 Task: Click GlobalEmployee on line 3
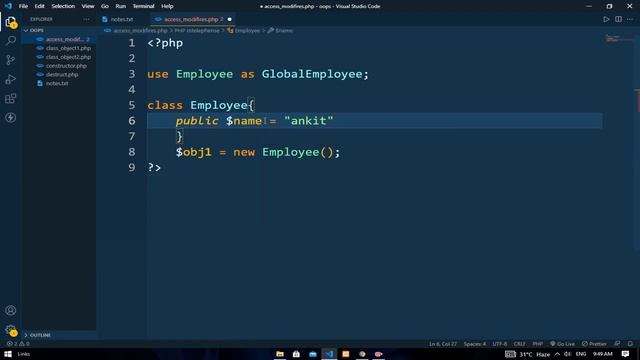312,74
